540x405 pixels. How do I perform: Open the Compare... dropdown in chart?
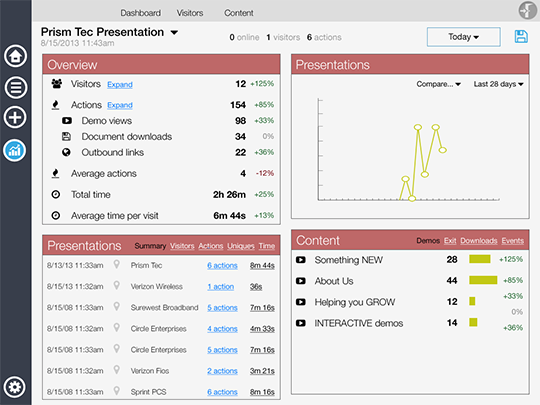[x=438, y=84]
